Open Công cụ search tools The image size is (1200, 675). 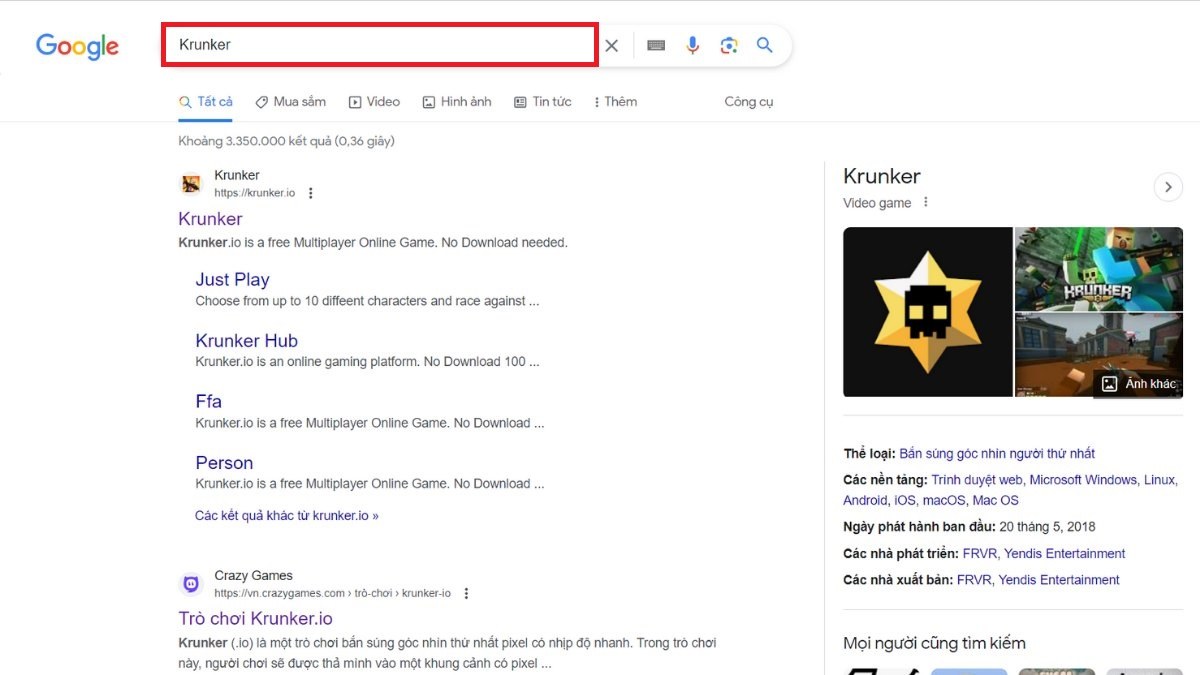[749, 102]
